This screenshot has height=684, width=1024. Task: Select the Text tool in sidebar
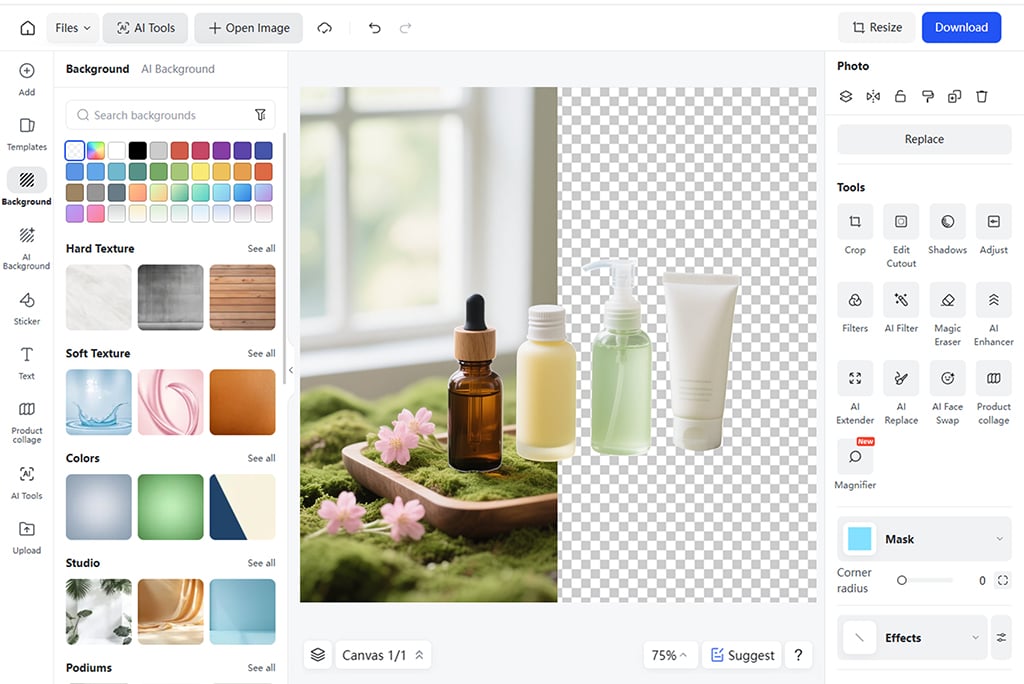tap(27, 363)
